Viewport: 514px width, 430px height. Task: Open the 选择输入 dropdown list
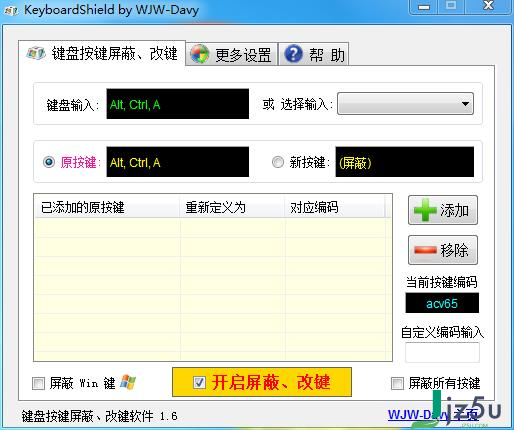click(405, 104)
